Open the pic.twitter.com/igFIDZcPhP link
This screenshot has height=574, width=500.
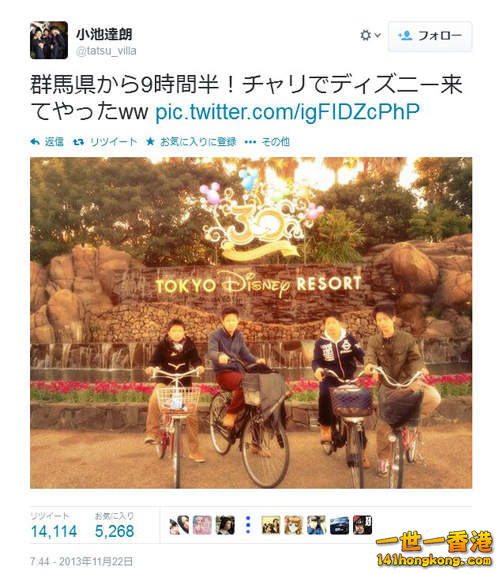(x=287, y=112)
